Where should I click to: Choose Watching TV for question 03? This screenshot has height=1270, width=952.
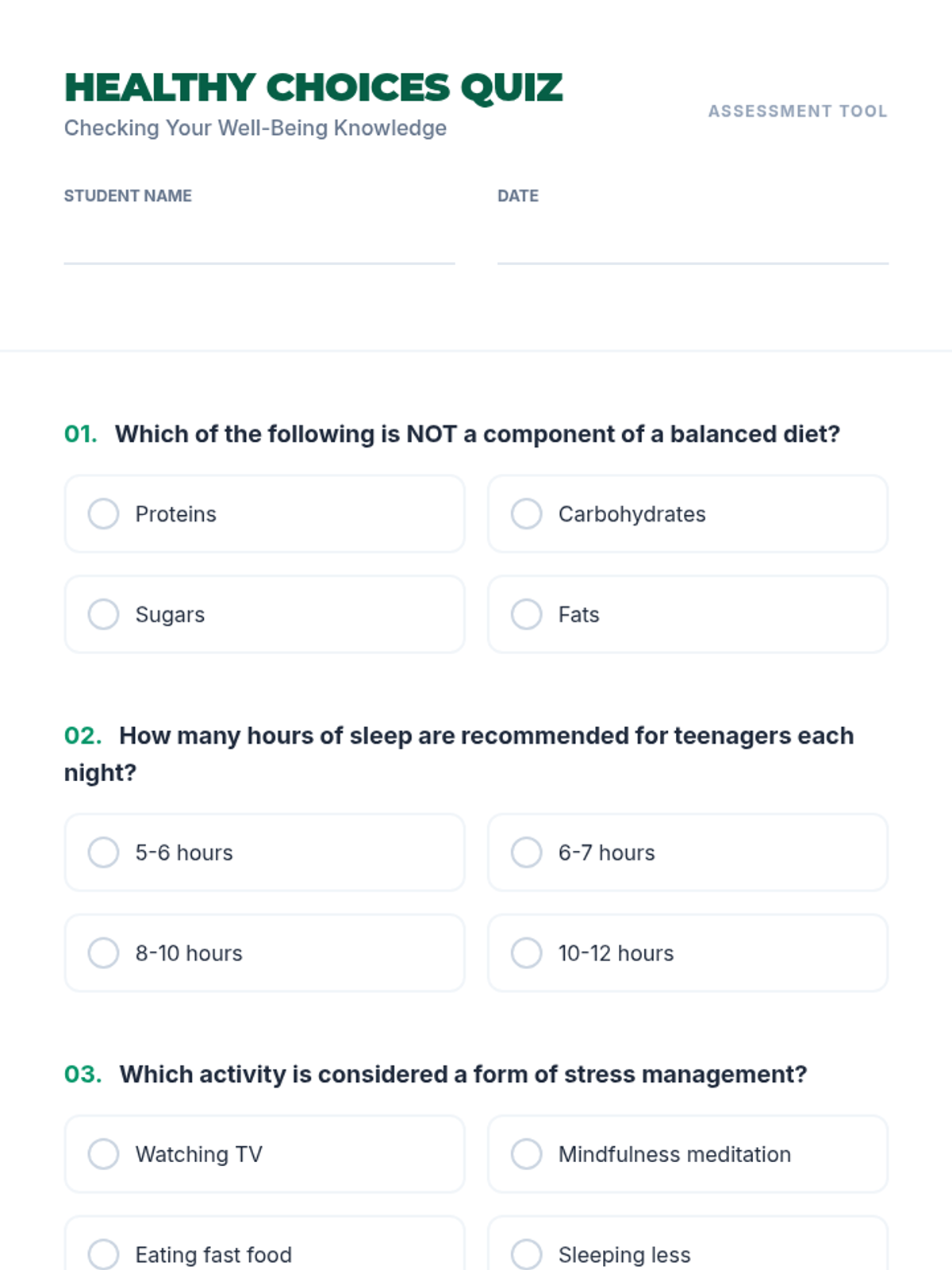[x=103, y=1154]
